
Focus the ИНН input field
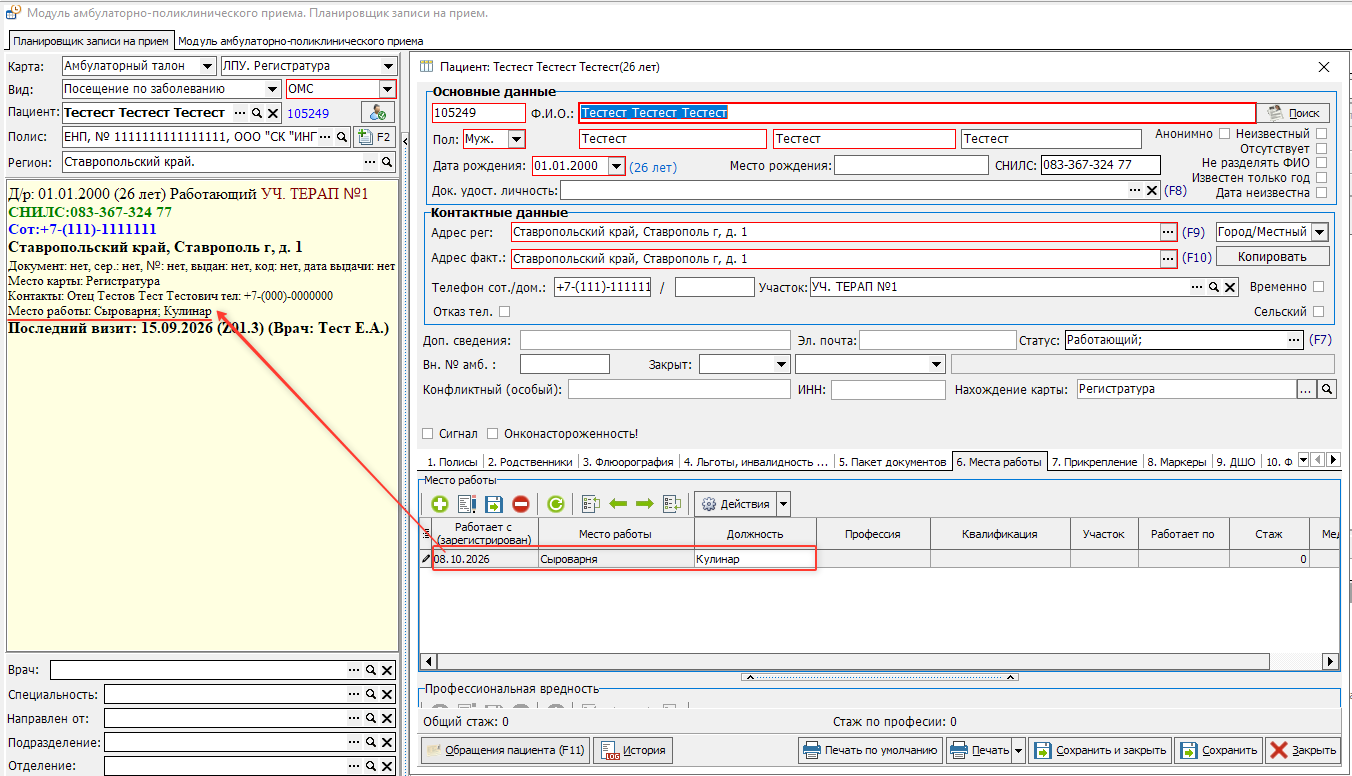[888, 390]
